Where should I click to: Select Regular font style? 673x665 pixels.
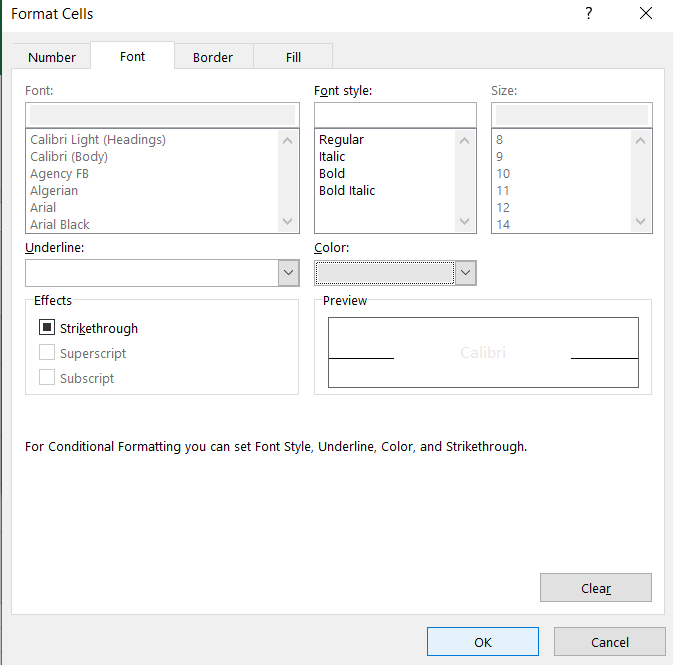point(341,139)
